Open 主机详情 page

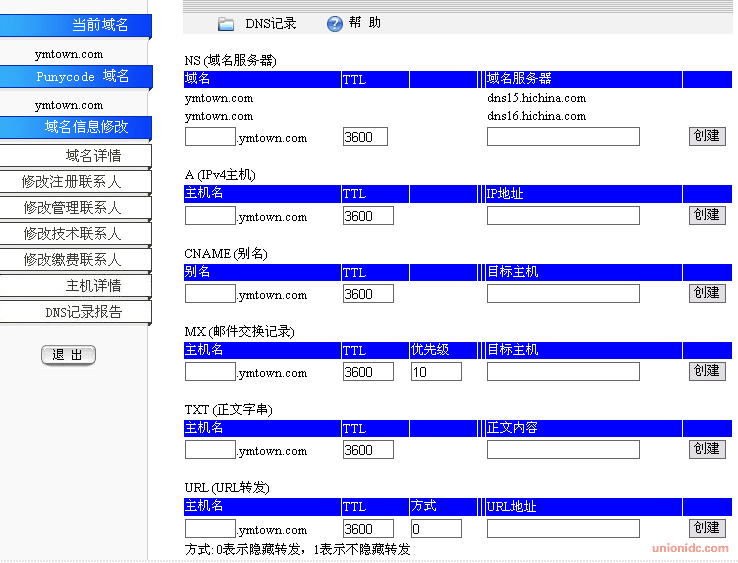75,285
